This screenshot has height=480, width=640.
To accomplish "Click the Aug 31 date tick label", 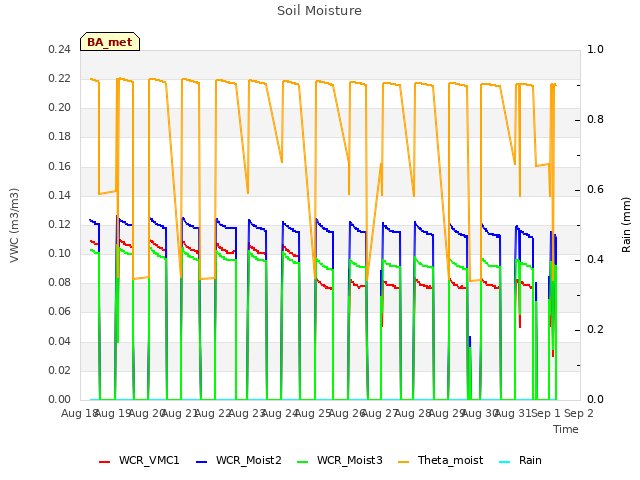I will (513, 413).
